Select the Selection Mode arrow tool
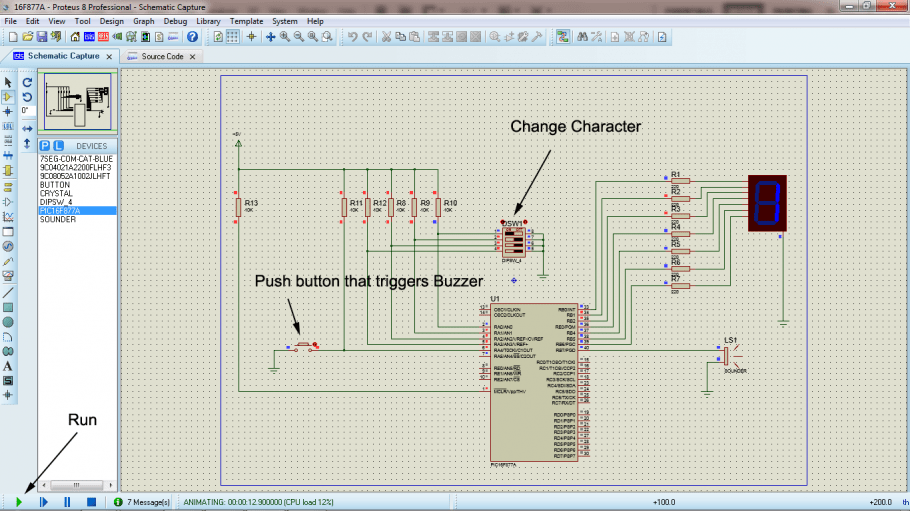Image resolution: width=910 pixels, height=511 pixels. tap(8, 82)
